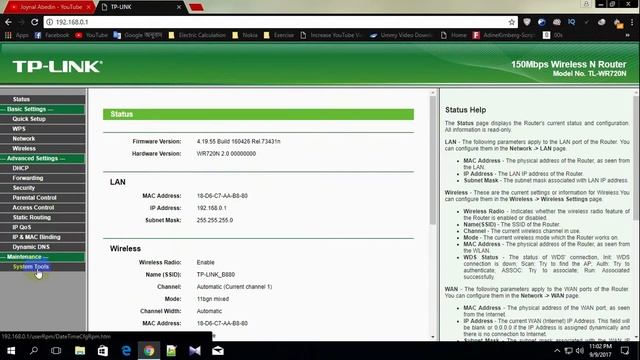Open the Electric Calculation bookmark folder
Screen dimensions: 640x360
pos(197,36)
